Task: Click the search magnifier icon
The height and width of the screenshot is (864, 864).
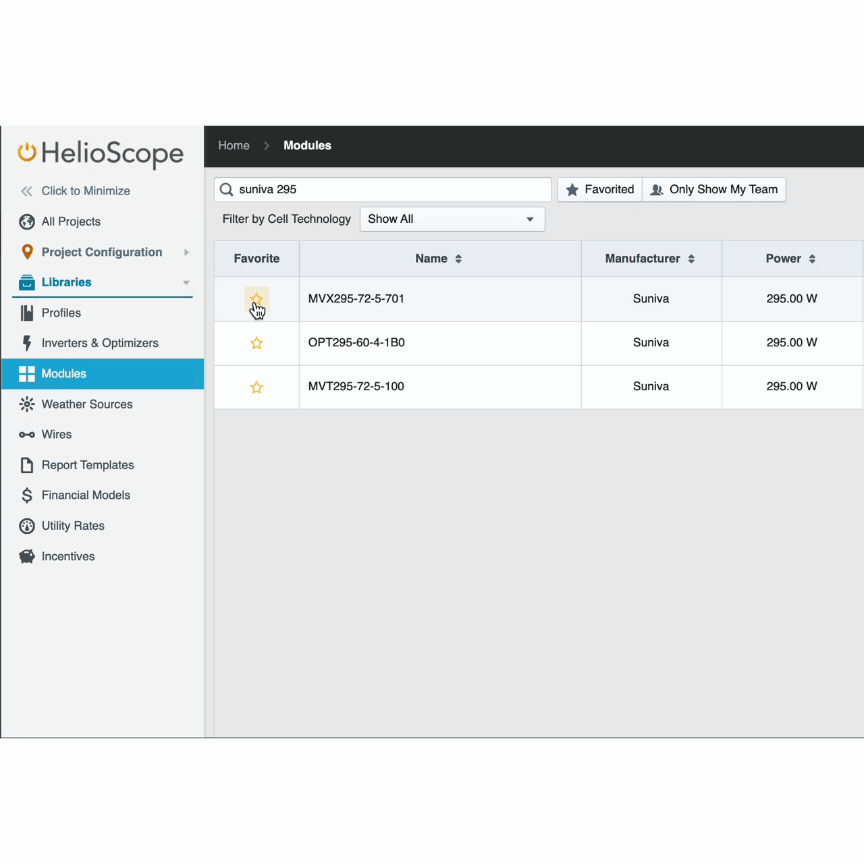Action: pos(226,190)
